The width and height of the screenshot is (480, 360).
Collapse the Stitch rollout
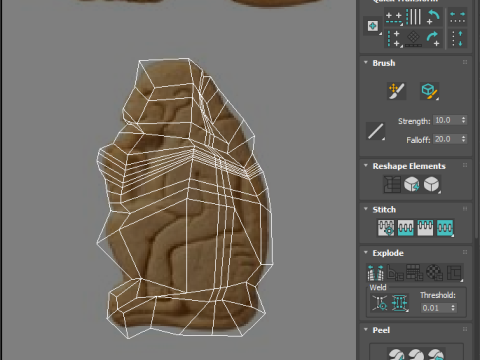point(366,209)
